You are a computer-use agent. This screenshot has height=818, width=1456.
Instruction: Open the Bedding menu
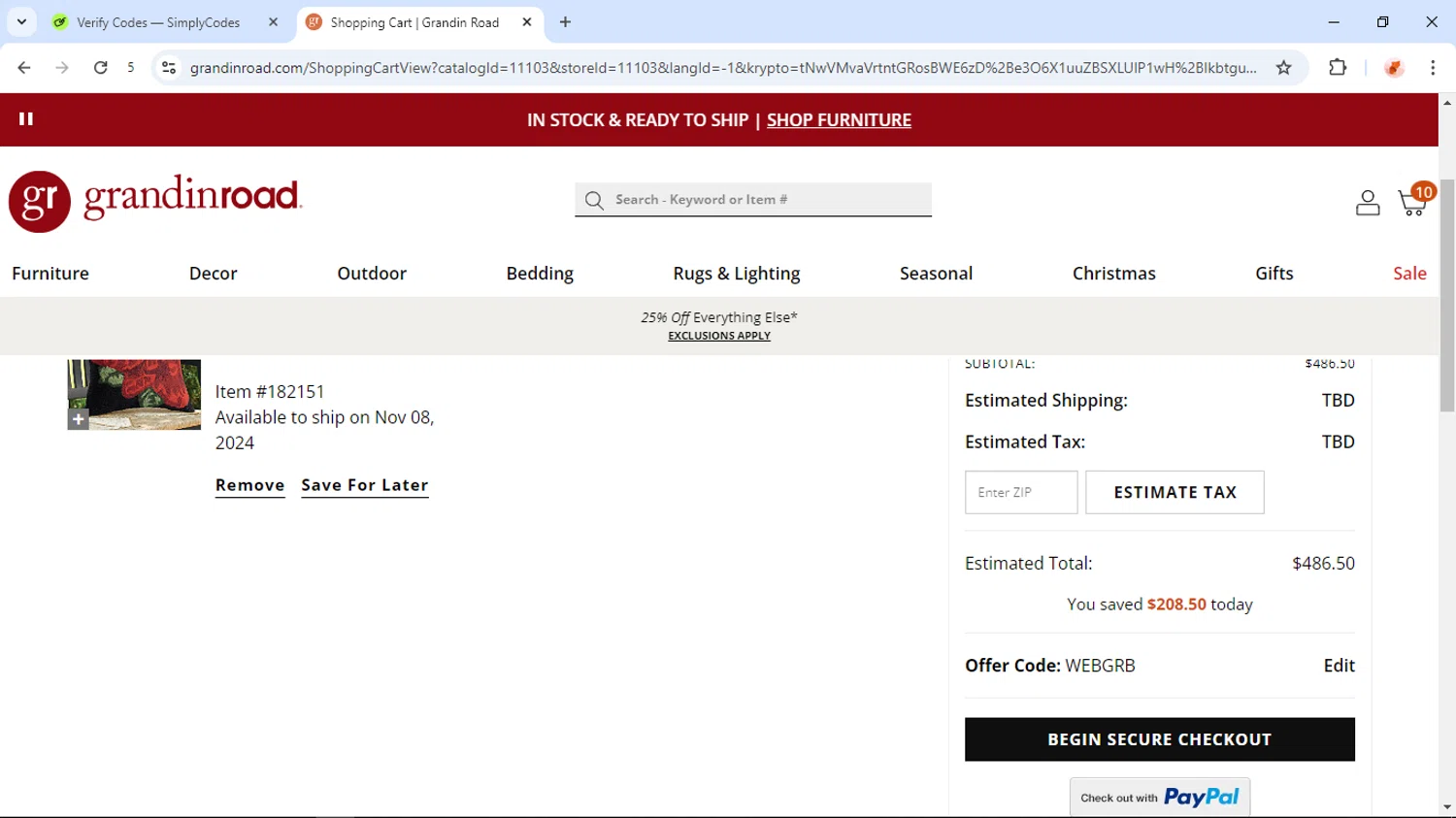pos(540,274)
